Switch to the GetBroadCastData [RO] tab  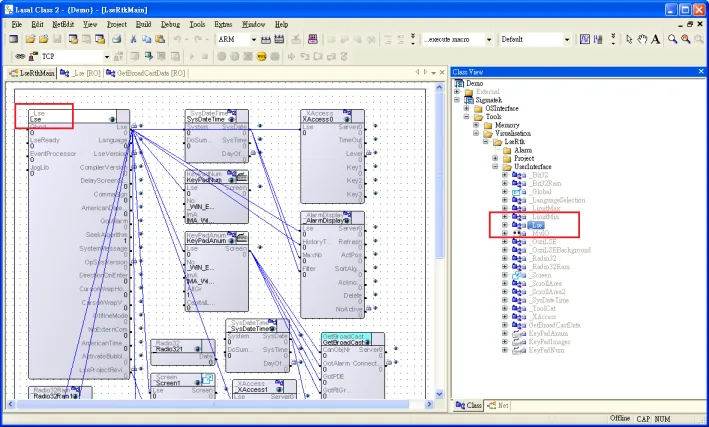click(x=146, y=73)
